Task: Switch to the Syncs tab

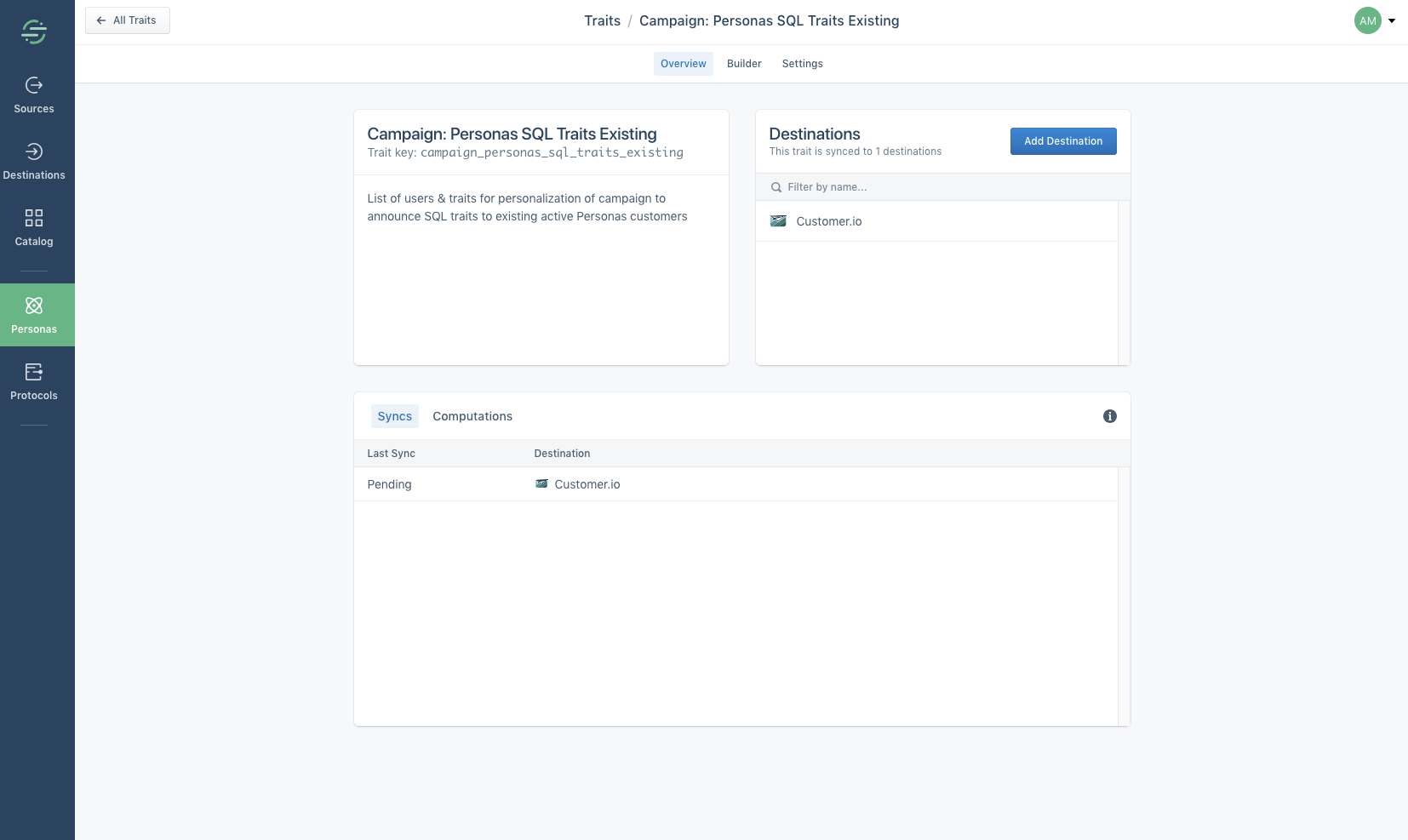Action: click(x=394, y=416)
